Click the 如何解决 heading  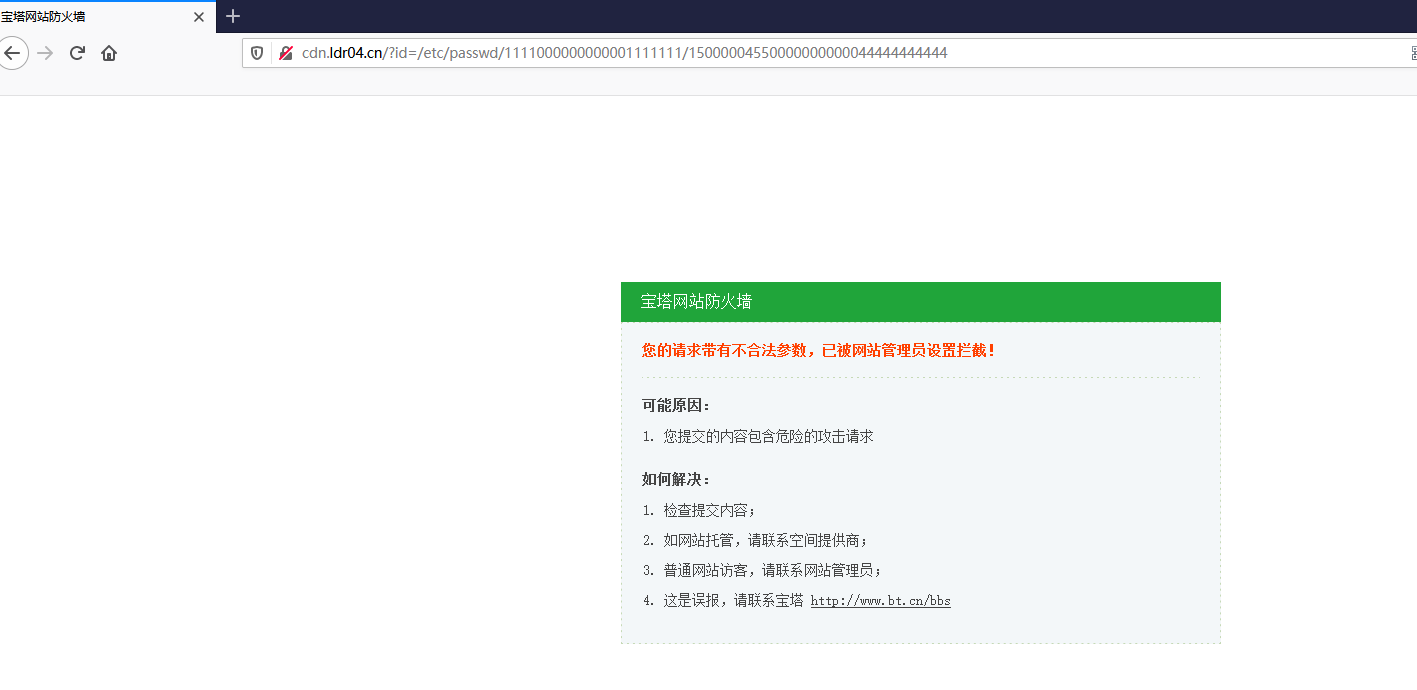click(x=676, y=479)
